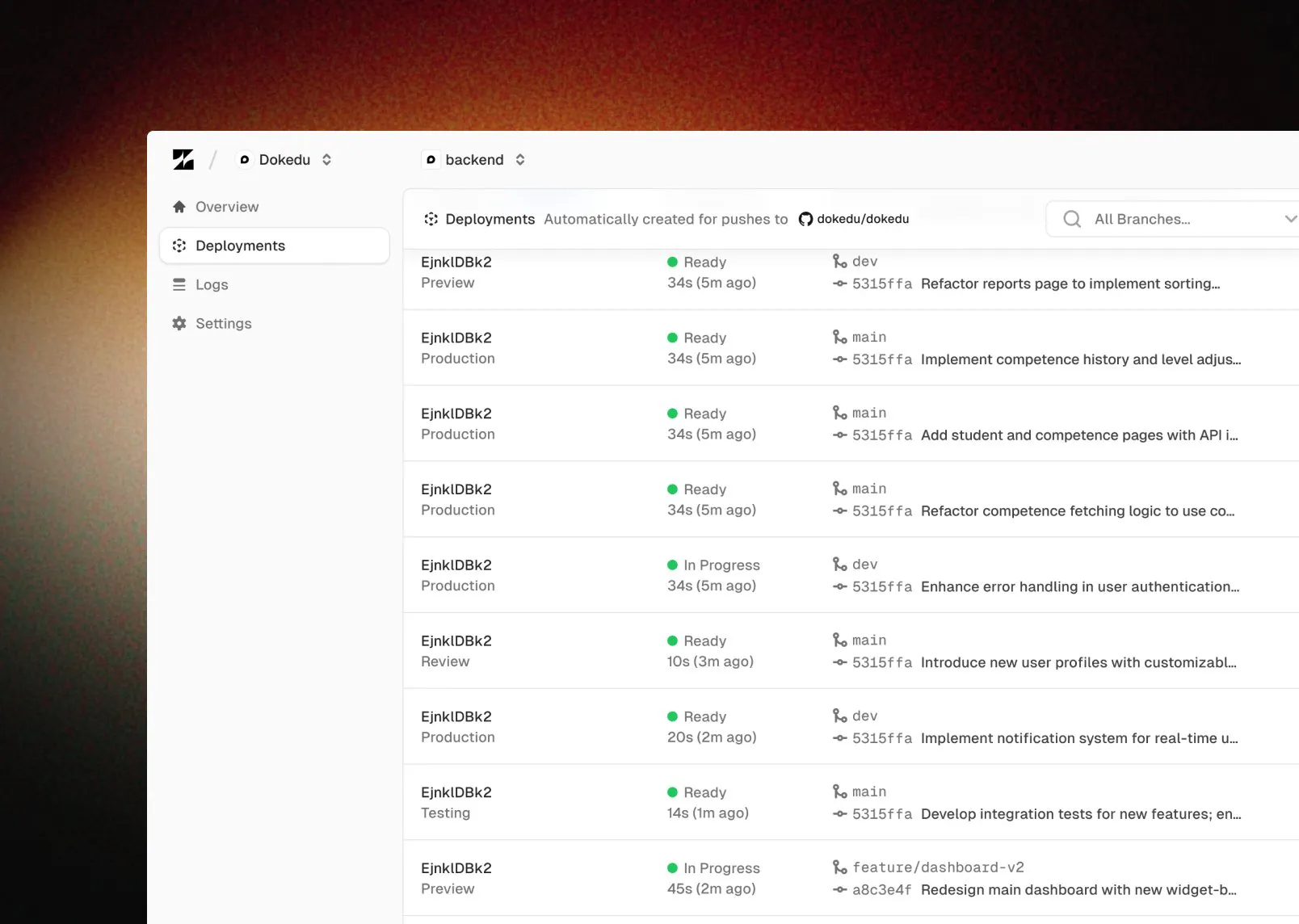1299x924 pixels.
Task: Click branch icon in Enhance error handling row
Action: pos(840,564)
